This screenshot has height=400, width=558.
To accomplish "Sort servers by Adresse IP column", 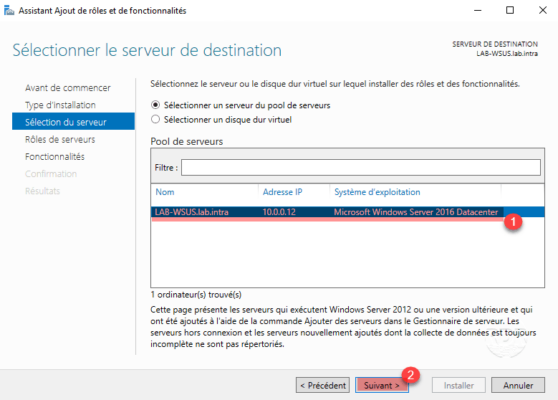I will coord(282,192).
